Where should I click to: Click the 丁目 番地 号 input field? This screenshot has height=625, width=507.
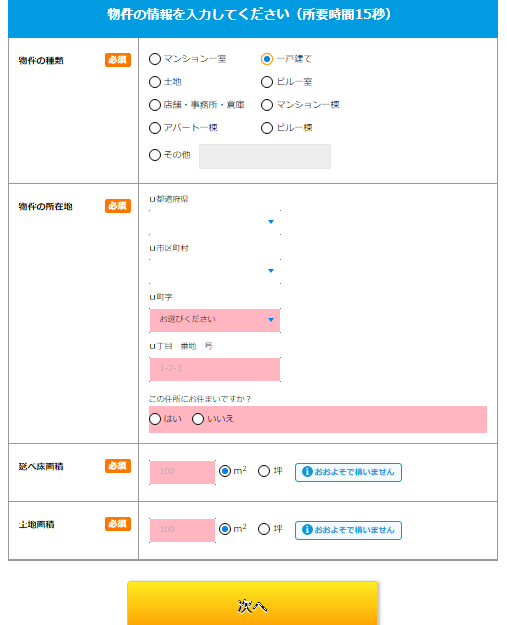coord(215,369)
